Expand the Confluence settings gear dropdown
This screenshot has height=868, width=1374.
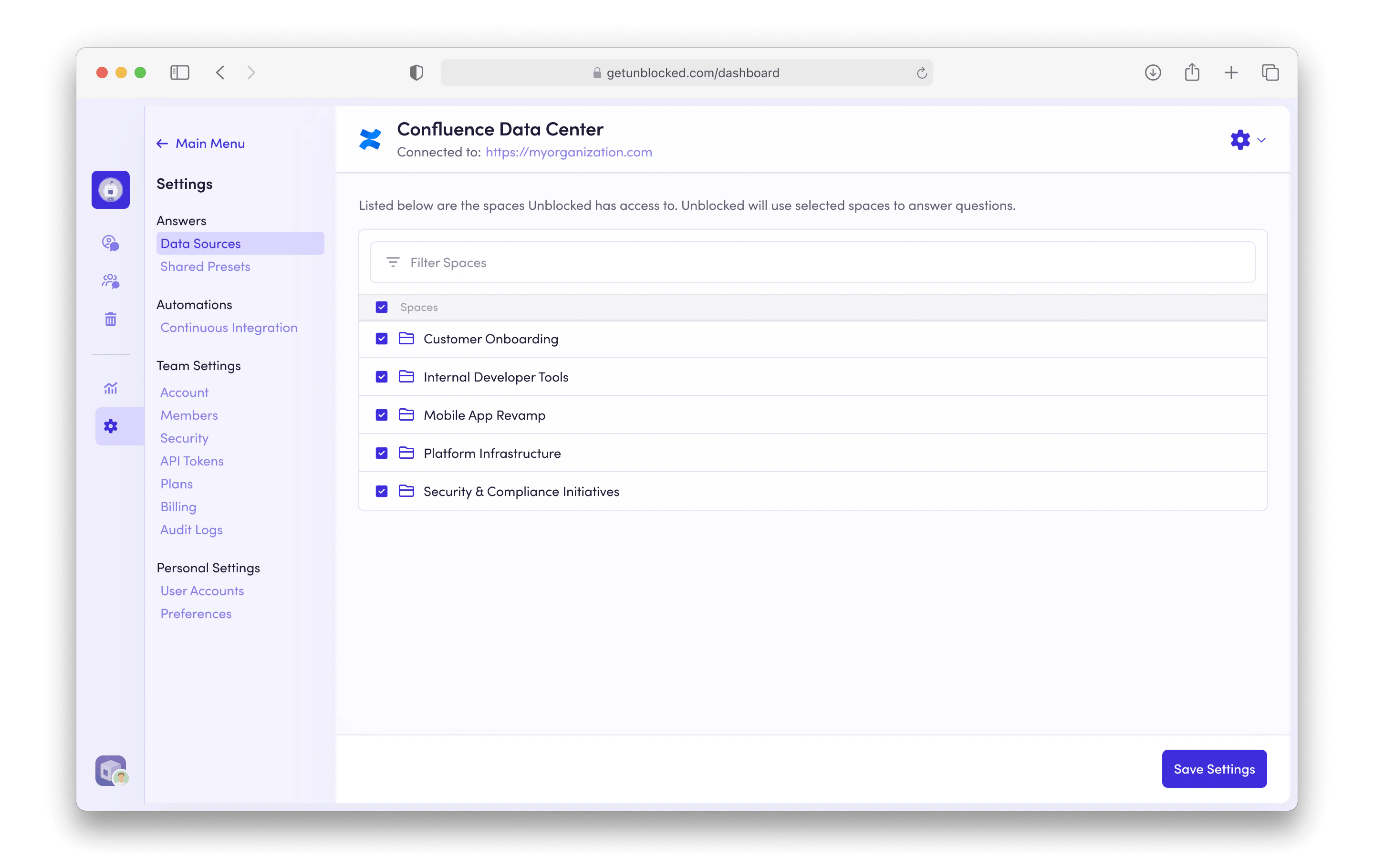coord(1247,140)
